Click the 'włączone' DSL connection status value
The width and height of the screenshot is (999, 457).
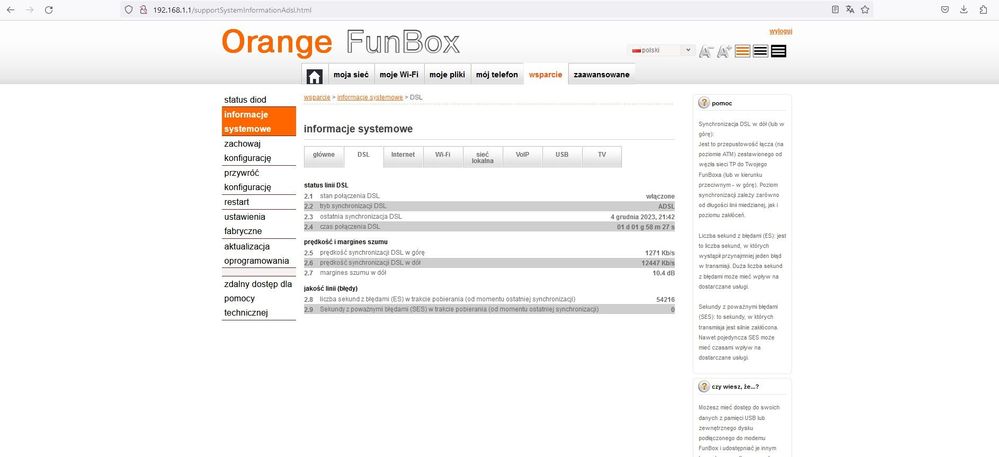tap(660, 196)
